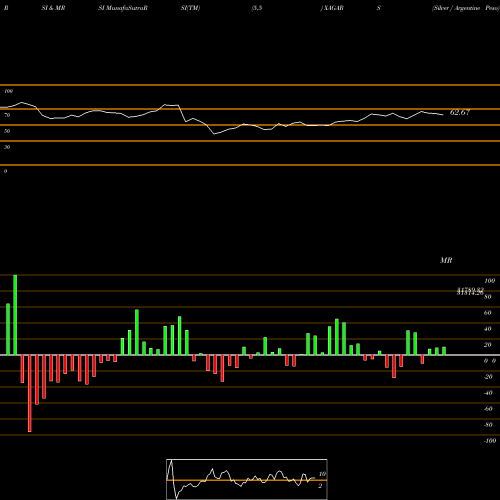The image size is (500, 500).
Task: Click the 'Silver / Argentine Peso' title text
Action: (466, 8)
